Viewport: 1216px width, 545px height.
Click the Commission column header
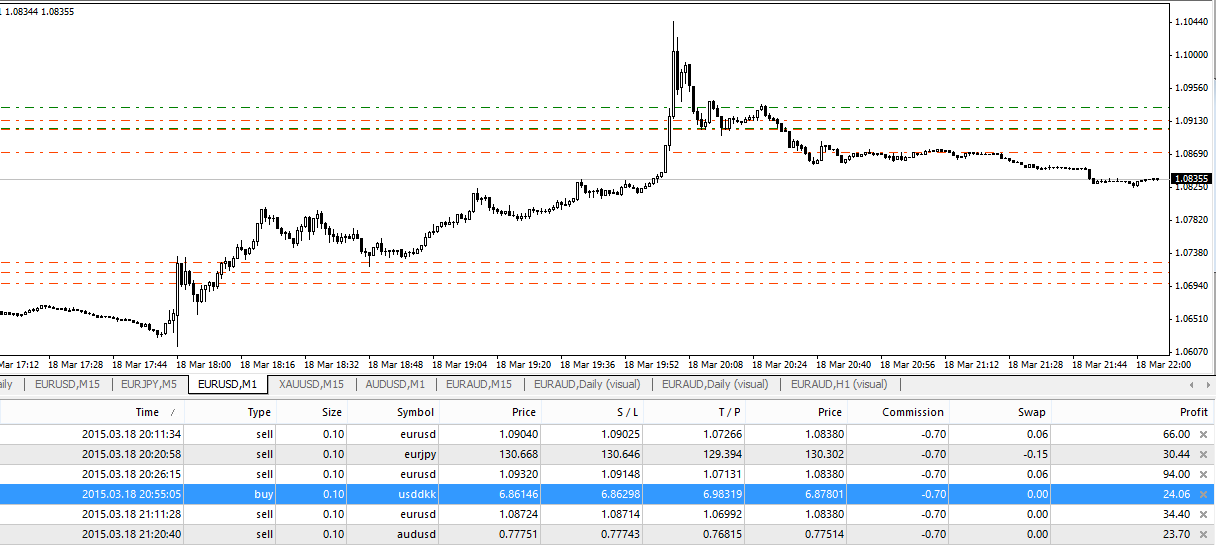pyautogui.click(x=912, y=412)
